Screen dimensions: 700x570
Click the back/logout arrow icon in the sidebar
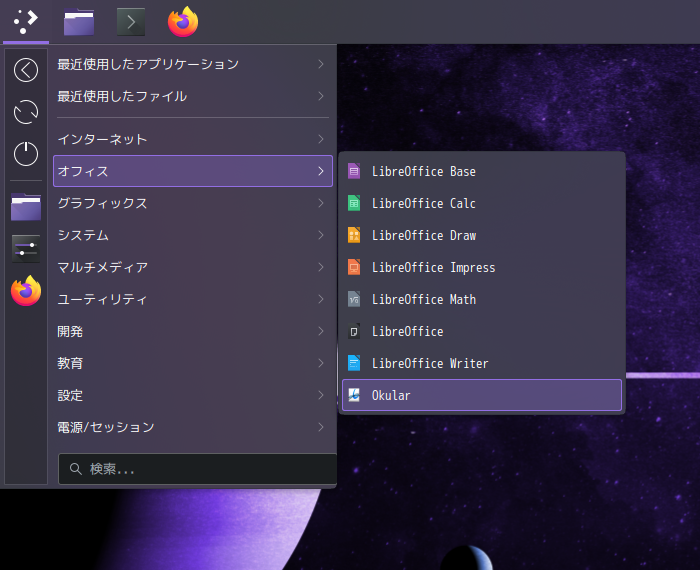tap(26, 70)
